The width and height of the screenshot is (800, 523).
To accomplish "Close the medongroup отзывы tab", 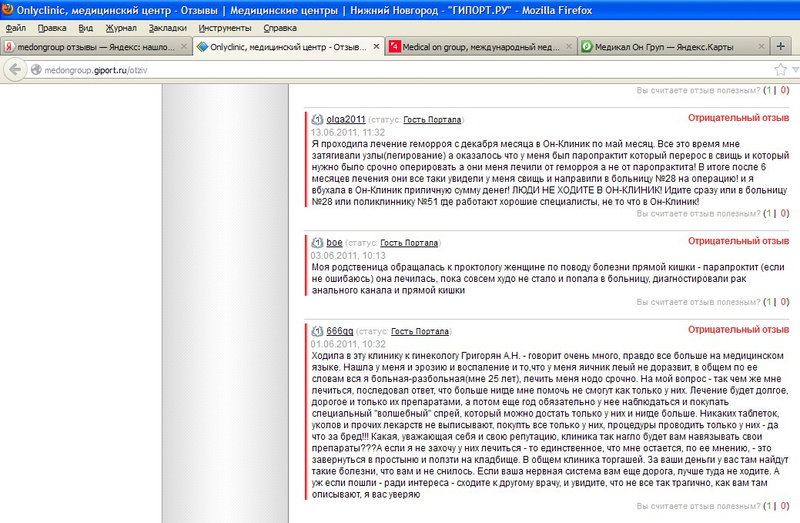I will pyautogui.click(x=184, y=46).
